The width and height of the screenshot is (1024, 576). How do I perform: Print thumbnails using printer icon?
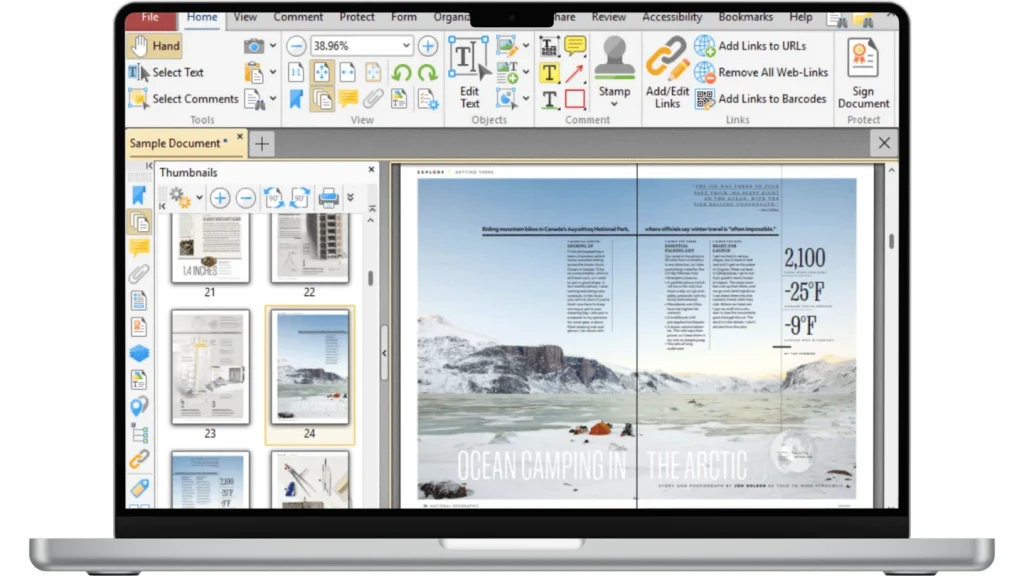click(x=328, y=198)
